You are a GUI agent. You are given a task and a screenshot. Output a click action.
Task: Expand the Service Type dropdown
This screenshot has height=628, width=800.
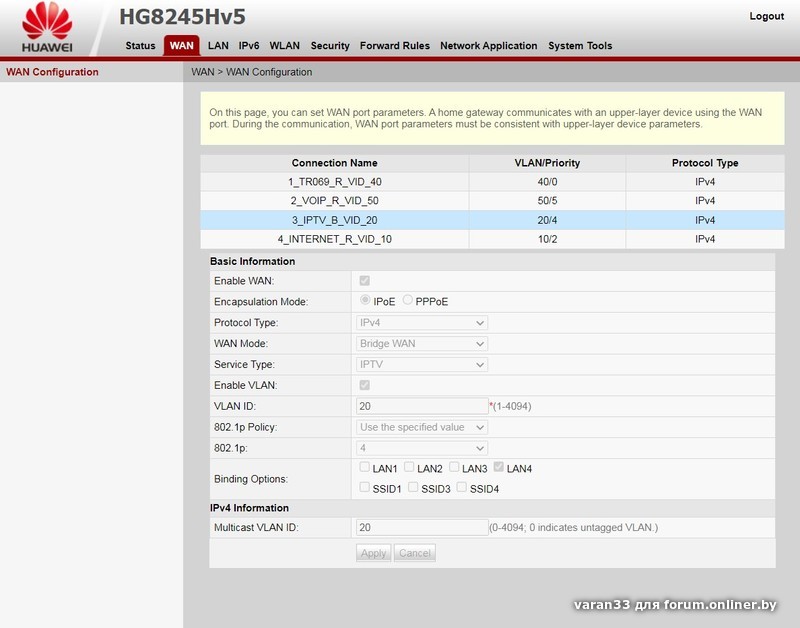click(422, 365)
